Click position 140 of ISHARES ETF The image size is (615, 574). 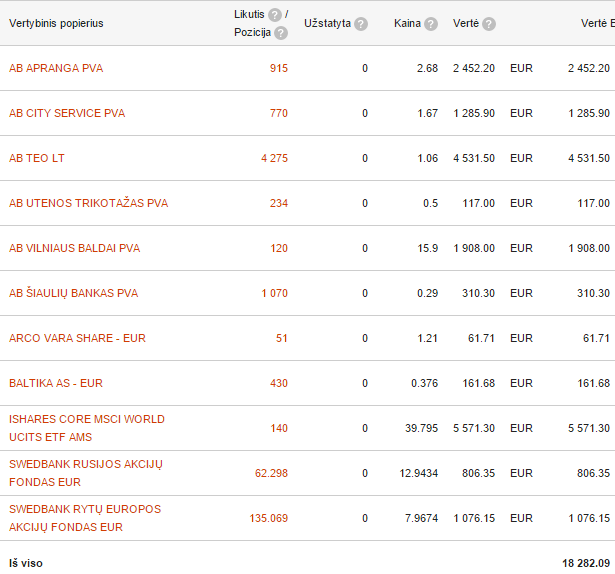coord(279,428)
